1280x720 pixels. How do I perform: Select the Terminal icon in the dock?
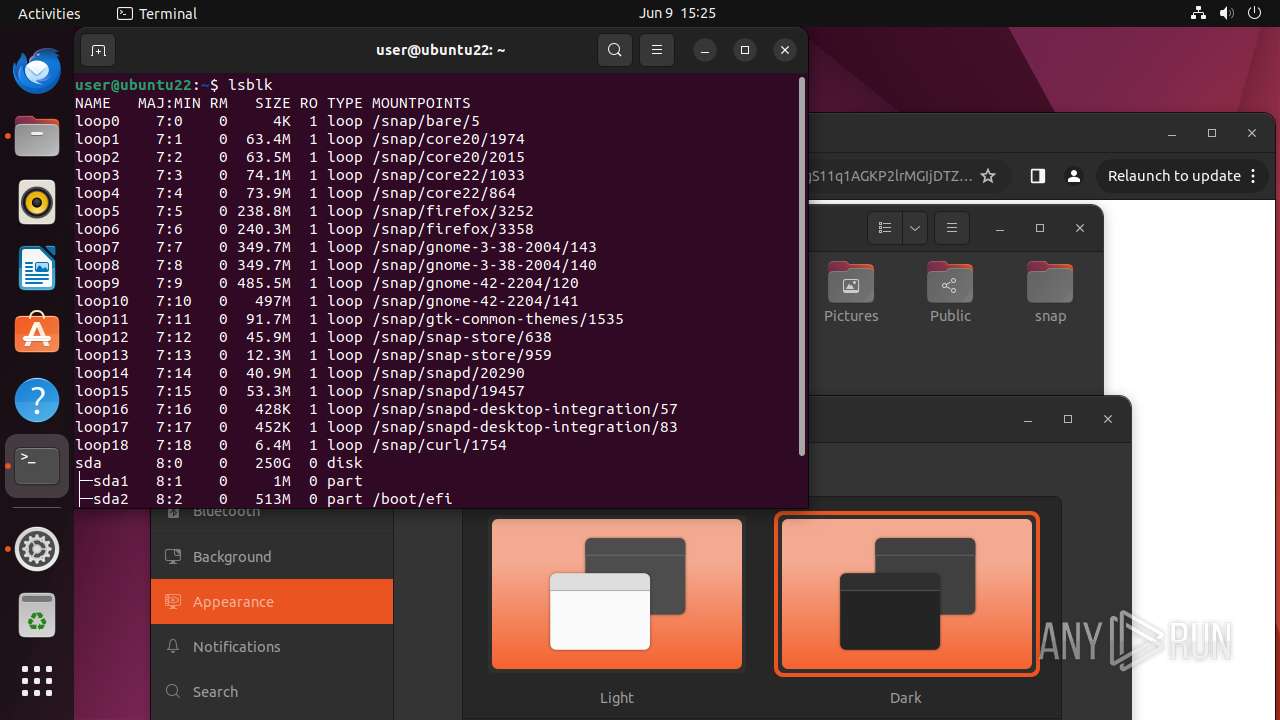click(37, 466)
